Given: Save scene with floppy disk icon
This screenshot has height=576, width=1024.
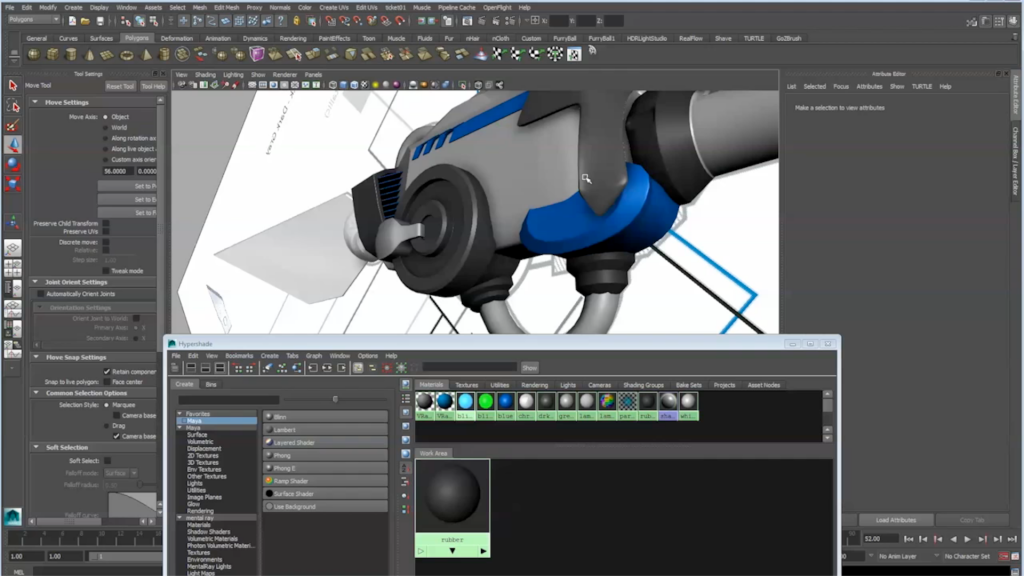Looking at the screenshot, I should point(99,21).
